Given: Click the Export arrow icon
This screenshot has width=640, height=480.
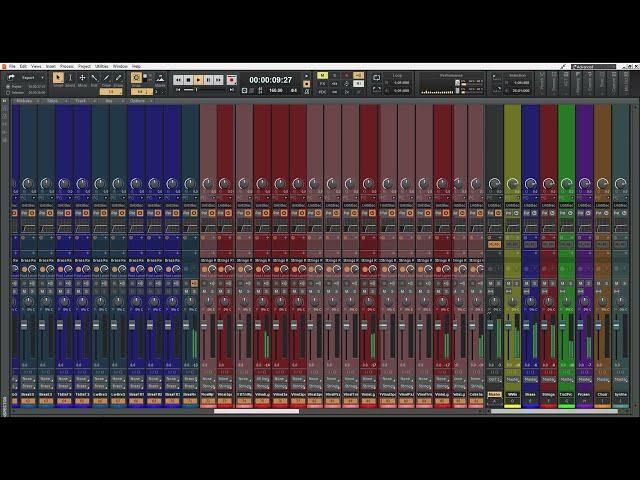Looking at the screenshot, I should pyautogui.click(x=12, y=77).
